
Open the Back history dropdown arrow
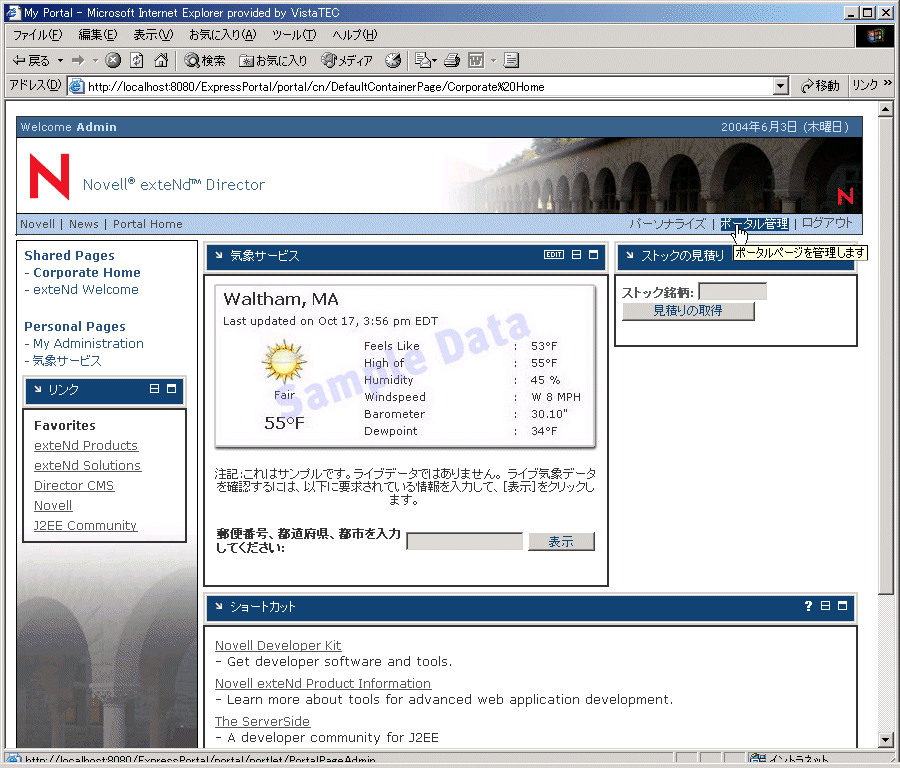point(60,60)
